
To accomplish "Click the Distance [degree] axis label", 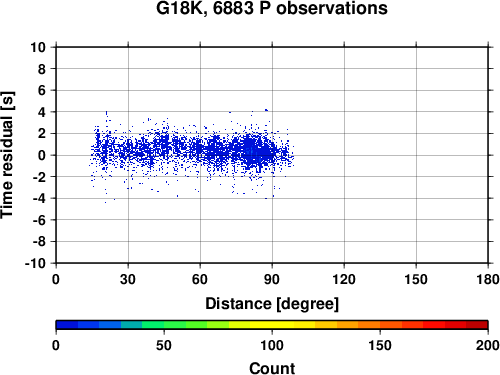I will click(272, 304).
